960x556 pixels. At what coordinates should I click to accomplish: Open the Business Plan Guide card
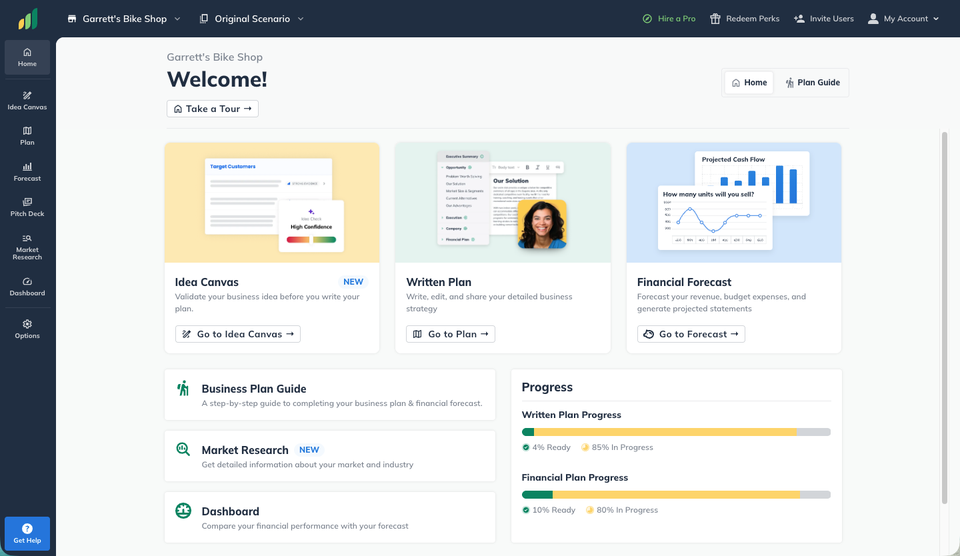pyautogui.click(x=330, y=395)
